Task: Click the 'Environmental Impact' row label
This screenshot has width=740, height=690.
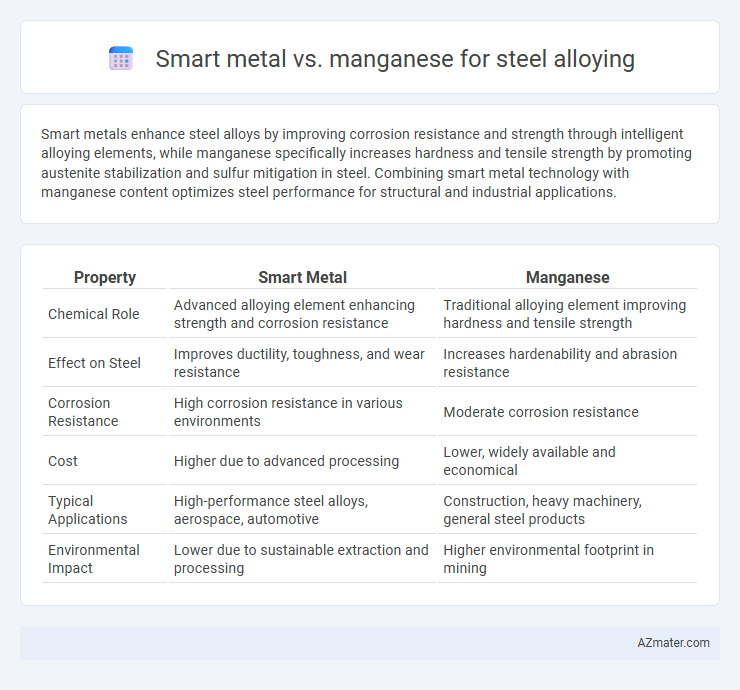Action: coord(93,559)
